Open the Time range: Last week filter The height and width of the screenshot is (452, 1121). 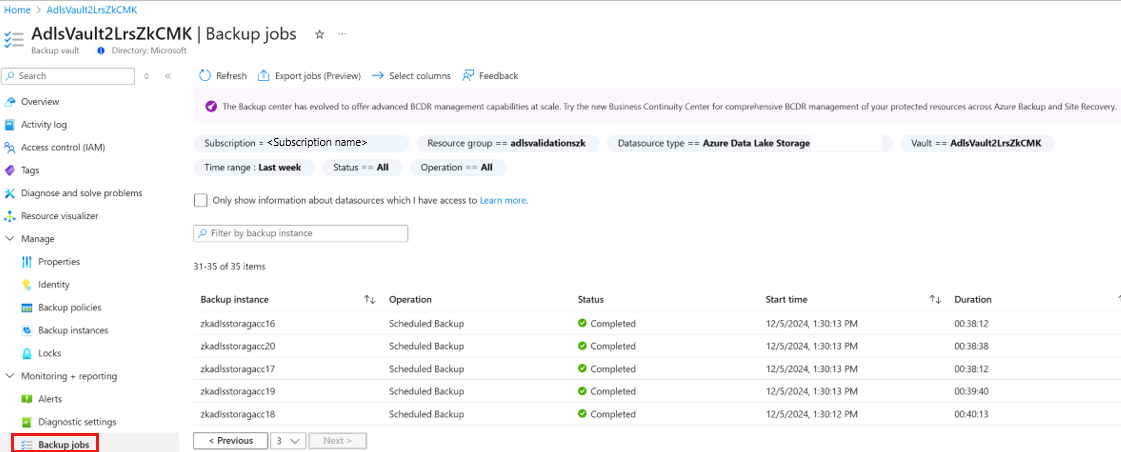(x=255, y=167)
